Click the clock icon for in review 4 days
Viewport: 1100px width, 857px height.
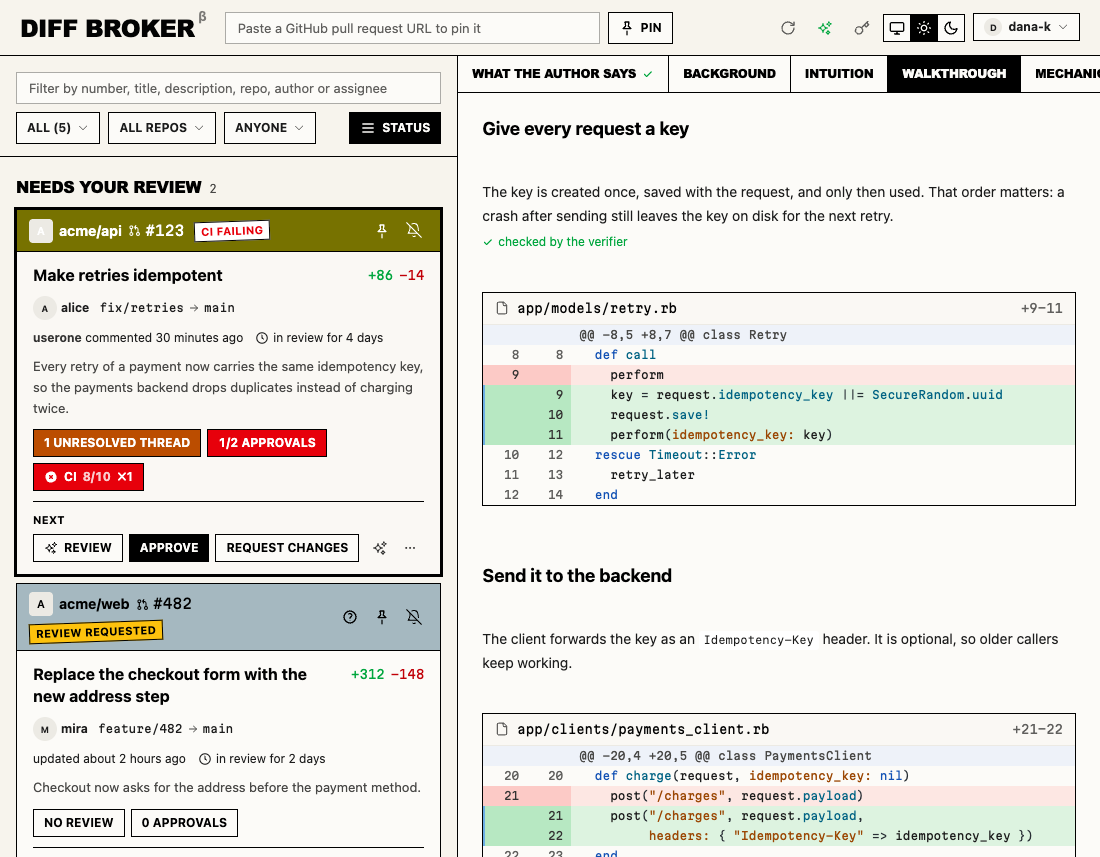(x=262, y=338)
